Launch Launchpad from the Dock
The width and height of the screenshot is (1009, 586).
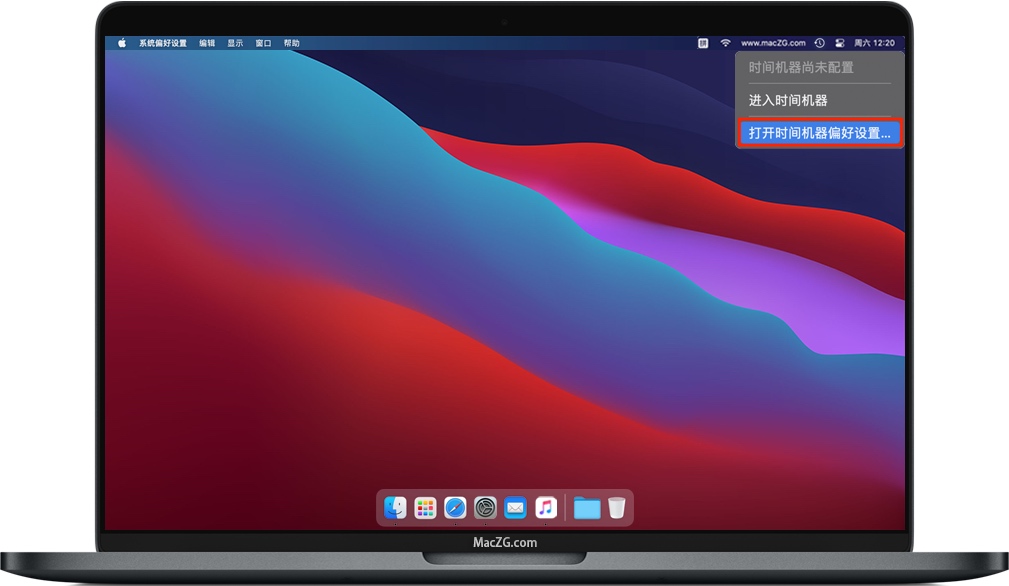coord(425,508)
